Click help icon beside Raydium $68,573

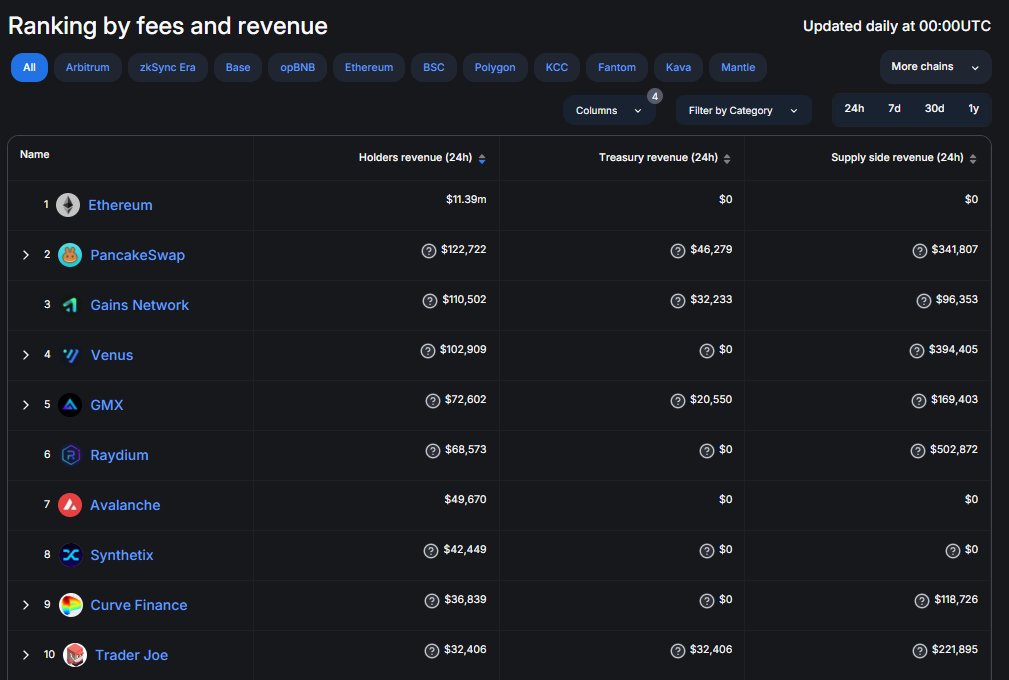coord(433,451)
